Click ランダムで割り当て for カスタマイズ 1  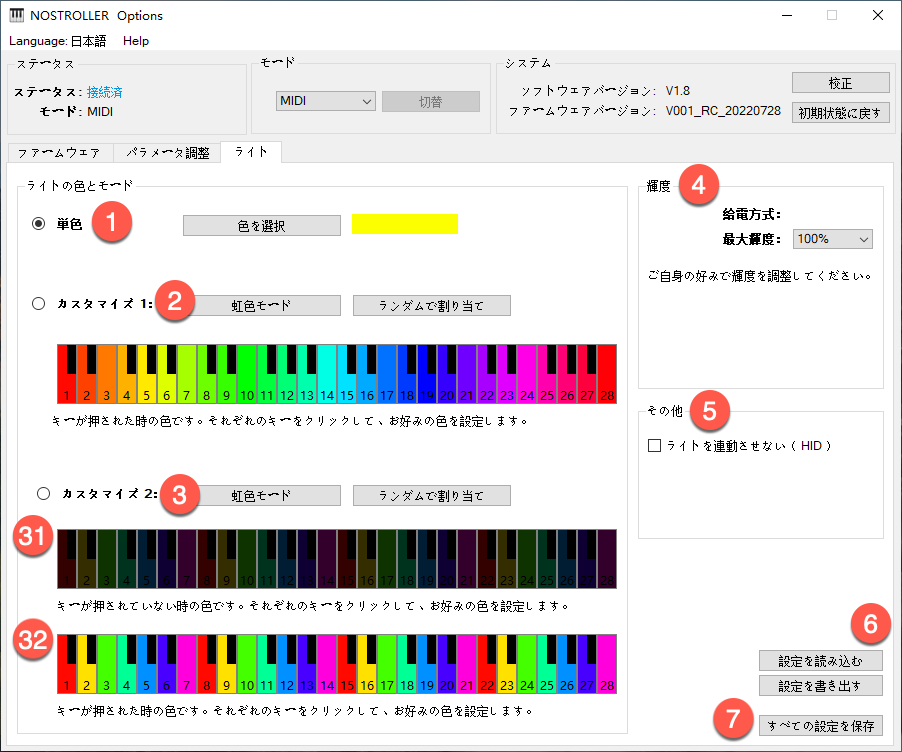click(x=431, y=306)
